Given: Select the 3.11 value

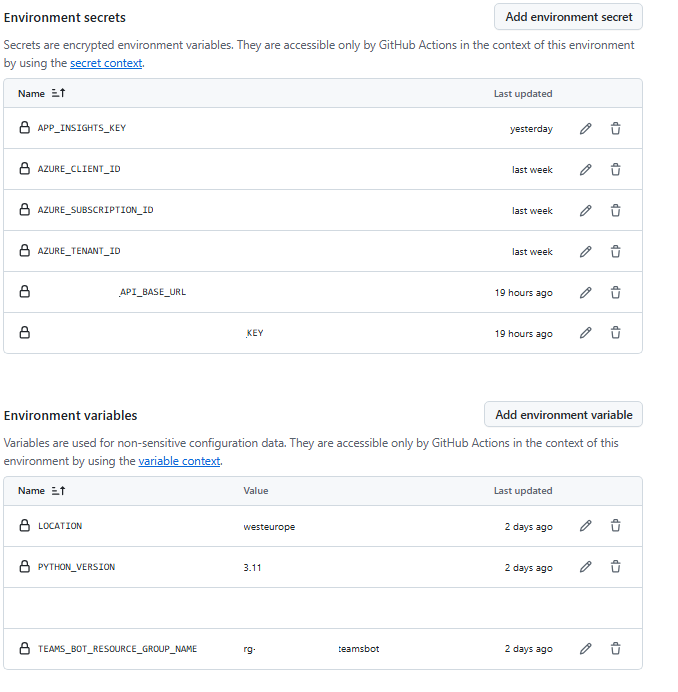Looking at the screenshot, I should pos(252,568).
